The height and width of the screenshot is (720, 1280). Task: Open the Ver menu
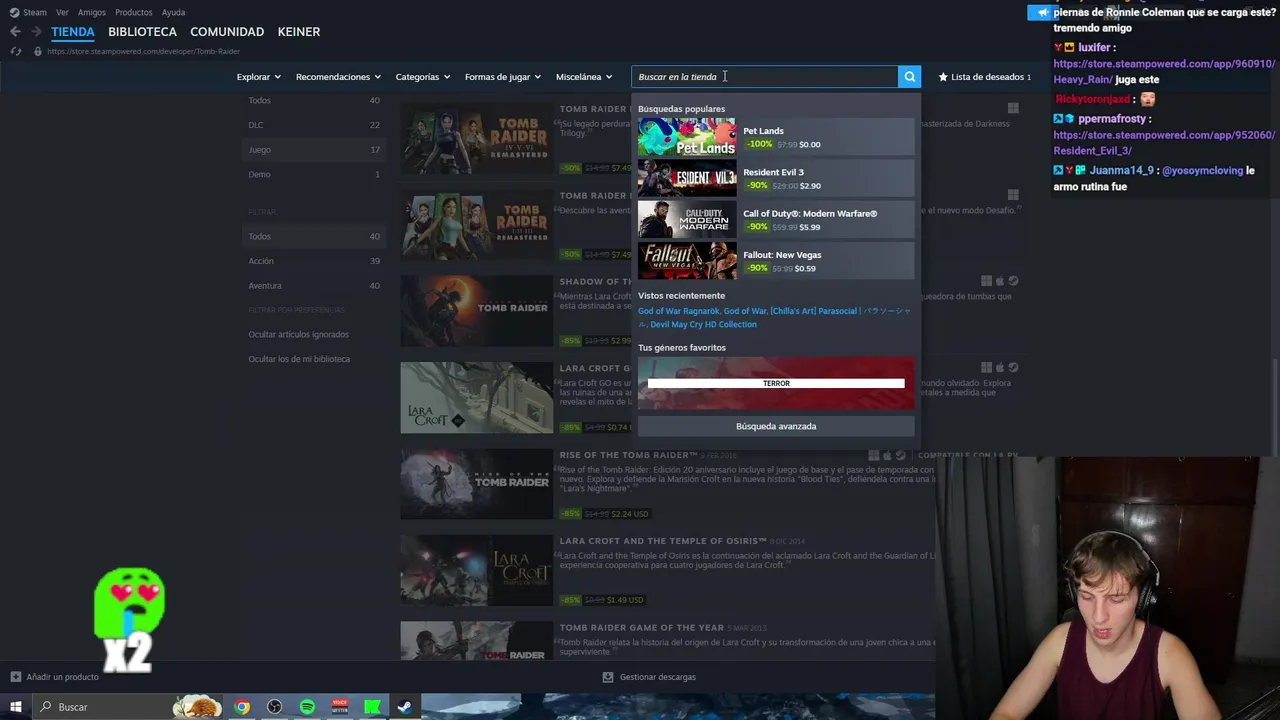(x=62, y=12)
